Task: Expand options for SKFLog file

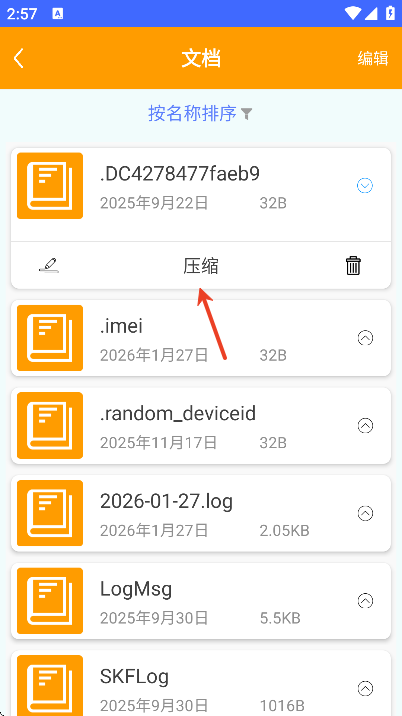Action: 365,688
